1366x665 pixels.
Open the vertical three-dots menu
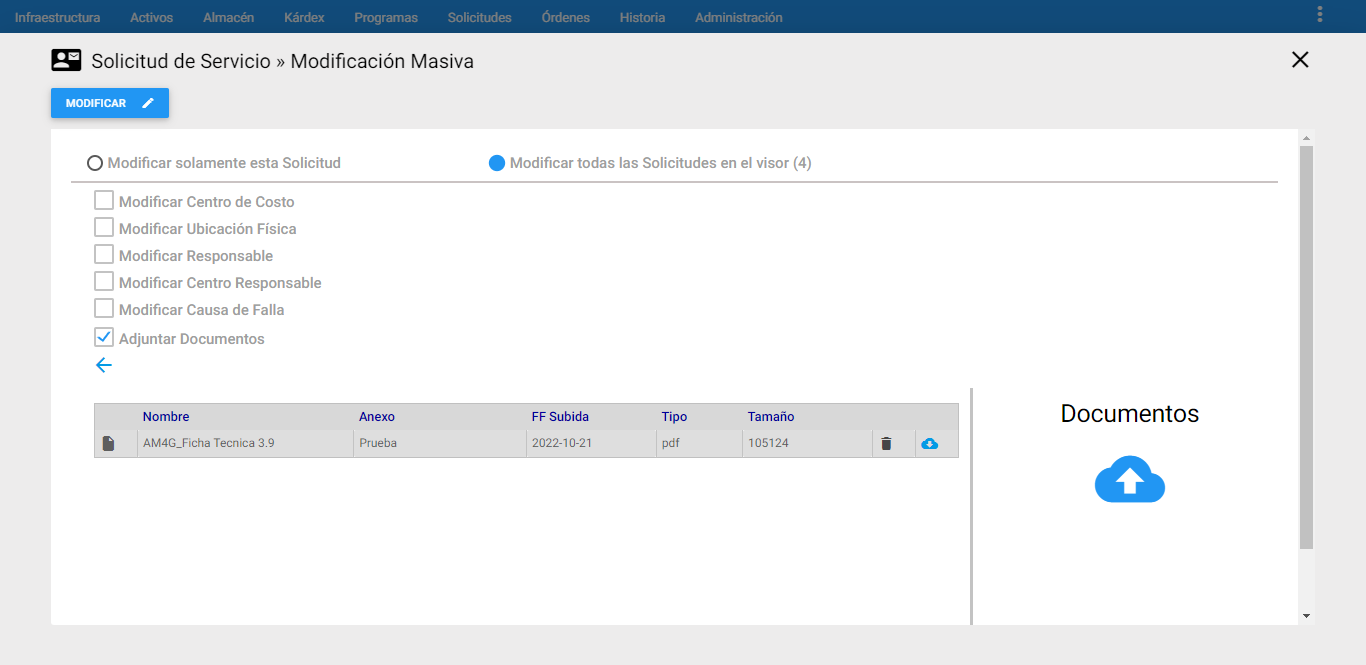tap(1320, 14)
